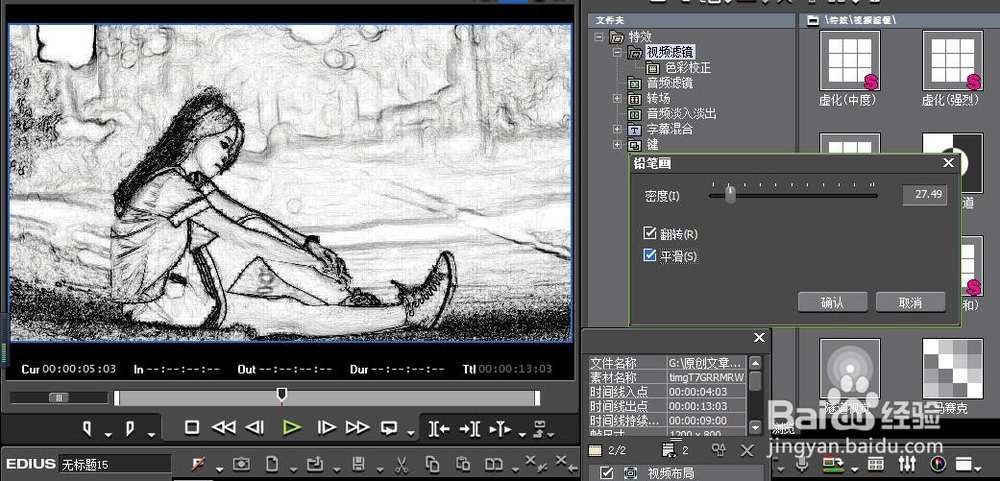This screenshot has height=481, width=1000.
Task: Click the 无标题15 project name field
Action: [x=115, y=464]
